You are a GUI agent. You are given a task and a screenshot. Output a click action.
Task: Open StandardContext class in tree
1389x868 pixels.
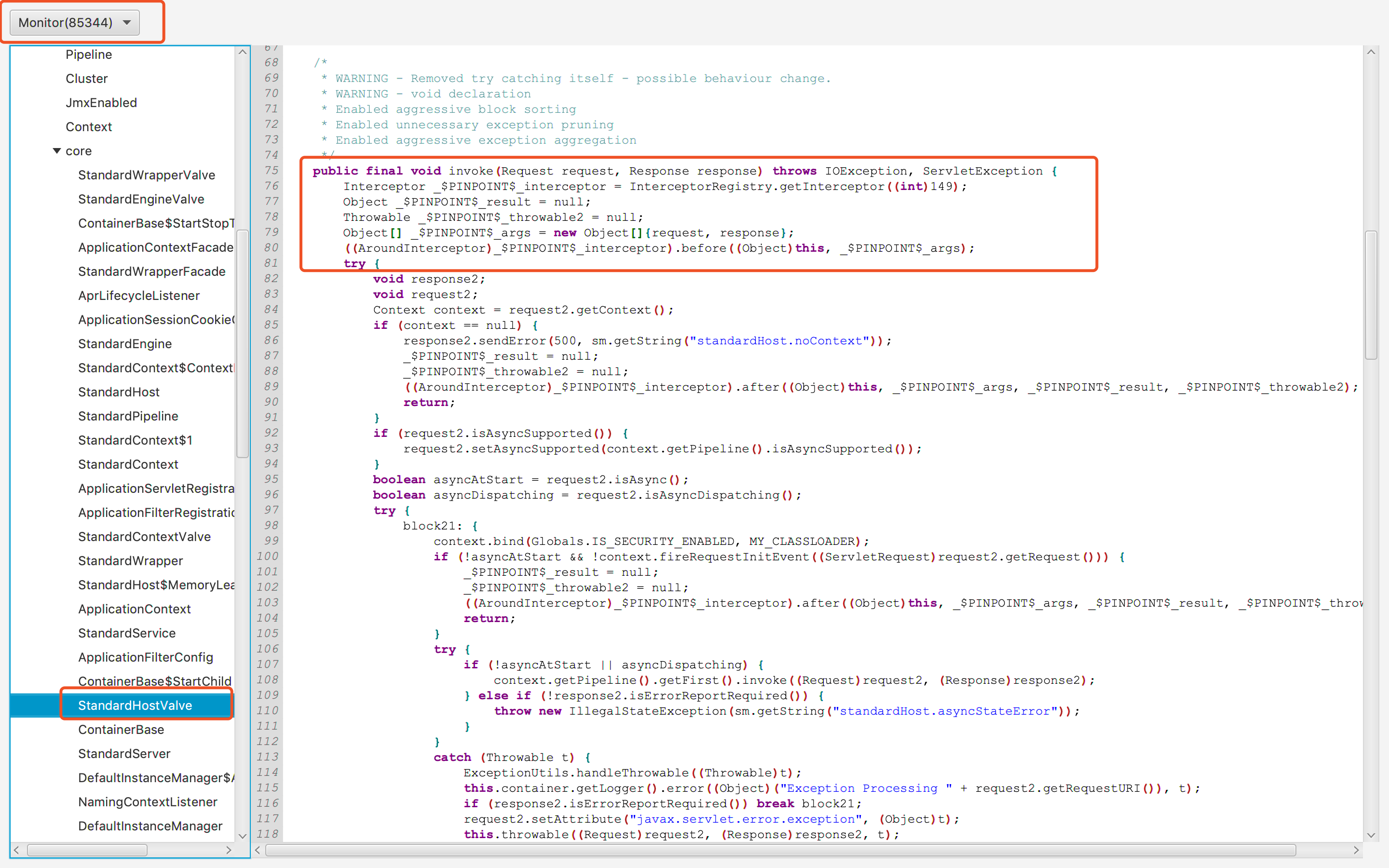click(x=128, y=464)
